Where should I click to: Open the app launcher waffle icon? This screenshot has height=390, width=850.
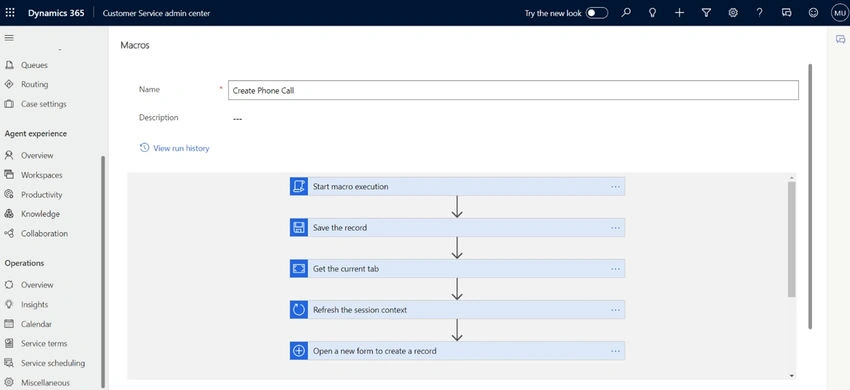coord(10,12)
